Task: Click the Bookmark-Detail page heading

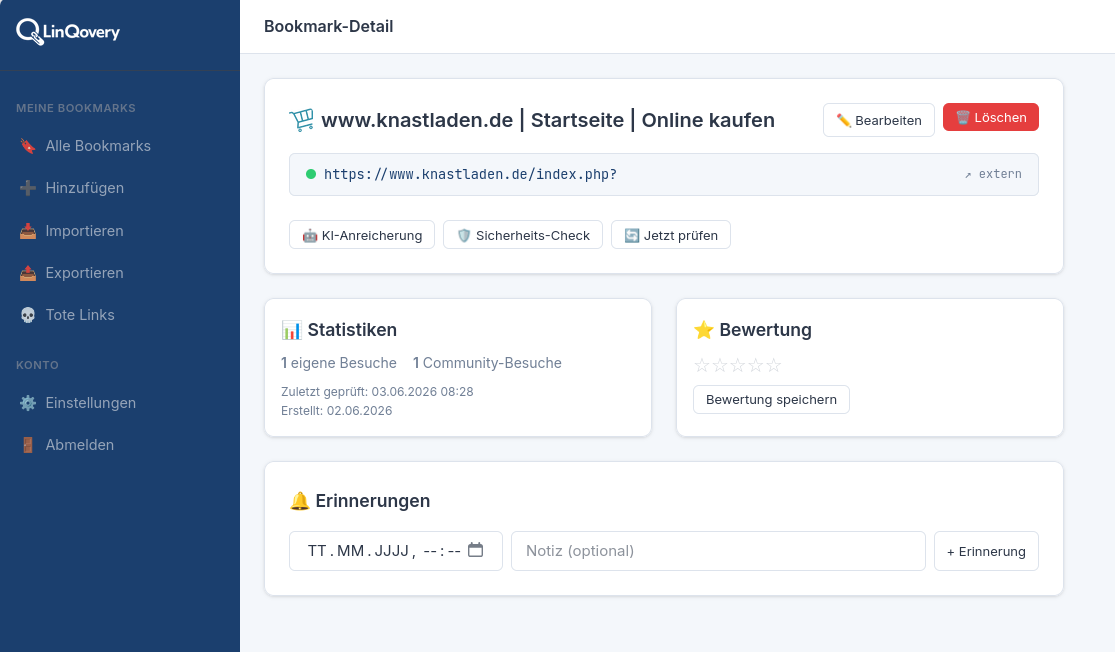Action: (329, 26)
